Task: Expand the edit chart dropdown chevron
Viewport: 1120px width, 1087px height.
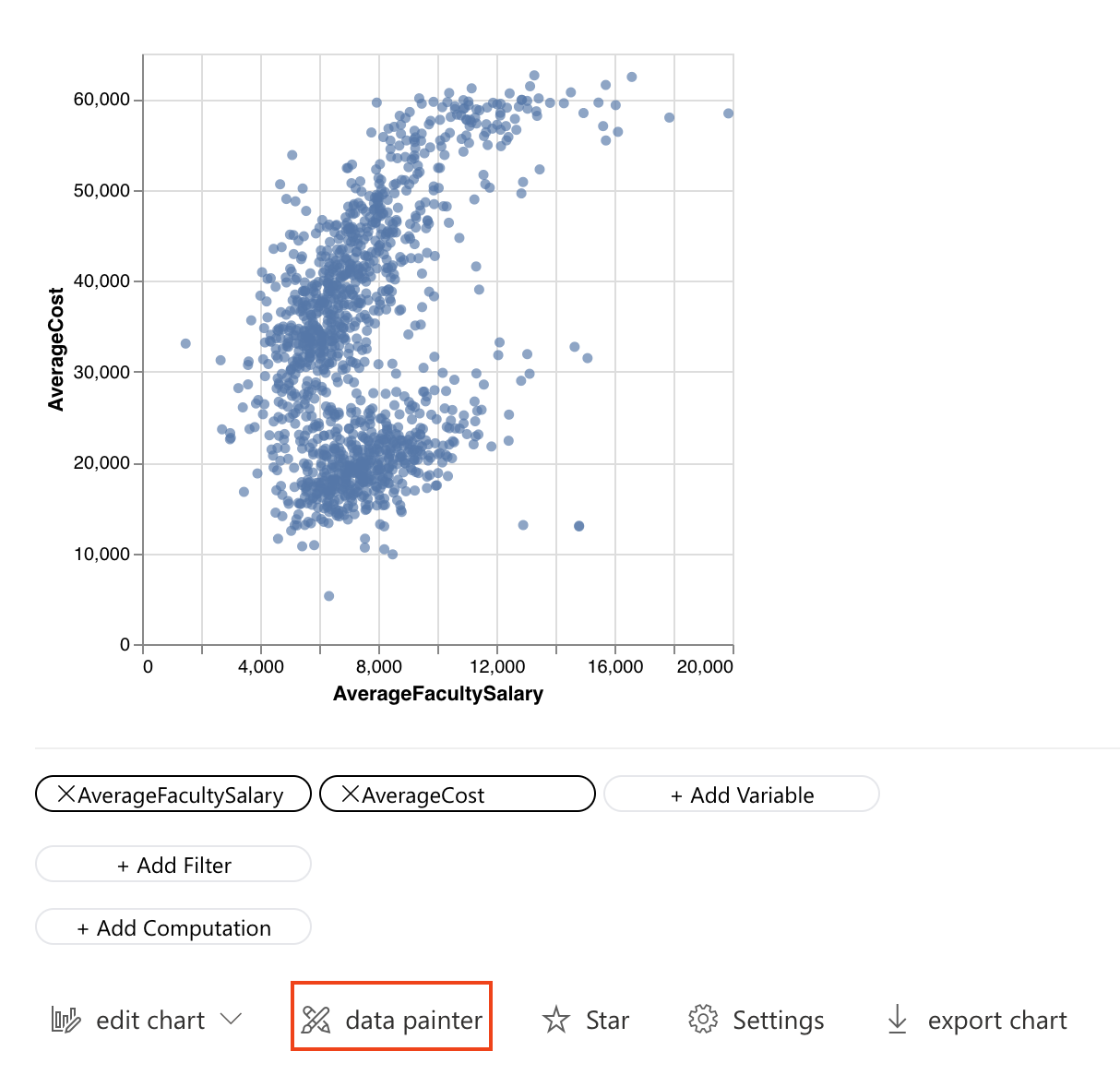Action: (232, 1019)
